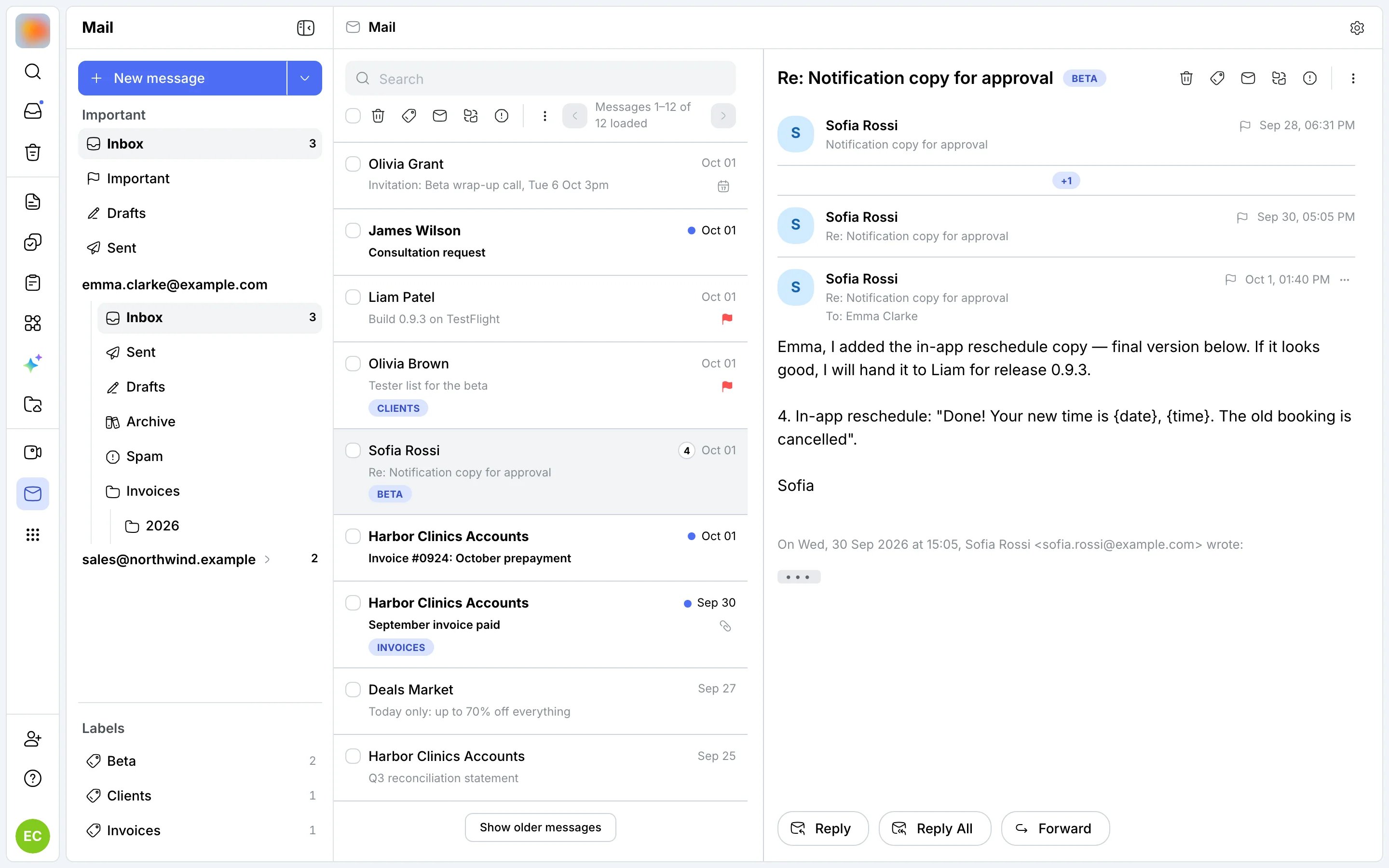Collapse the Mail sidebar panel icon
The image size is (1389, 868).
tap(305, 27)
